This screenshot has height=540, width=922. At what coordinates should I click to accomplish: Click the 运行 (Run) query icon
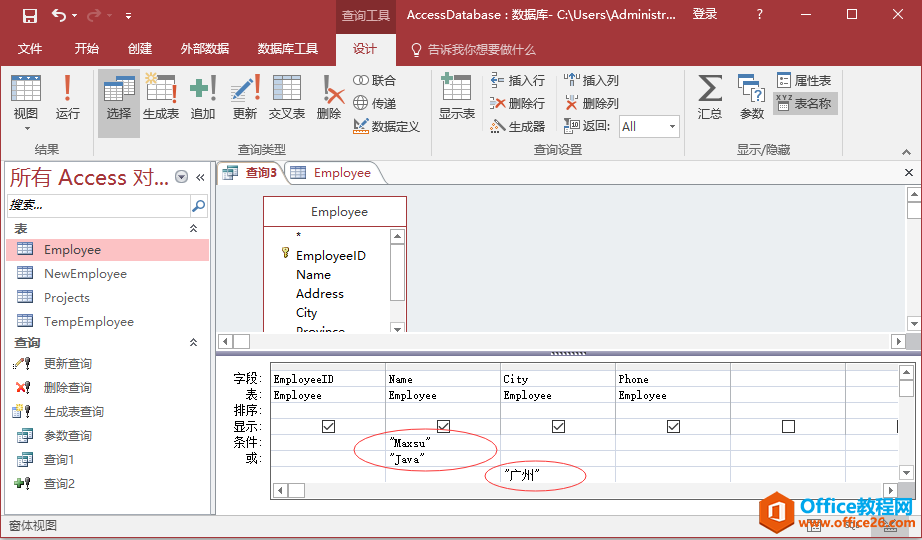tap(67, 97)
